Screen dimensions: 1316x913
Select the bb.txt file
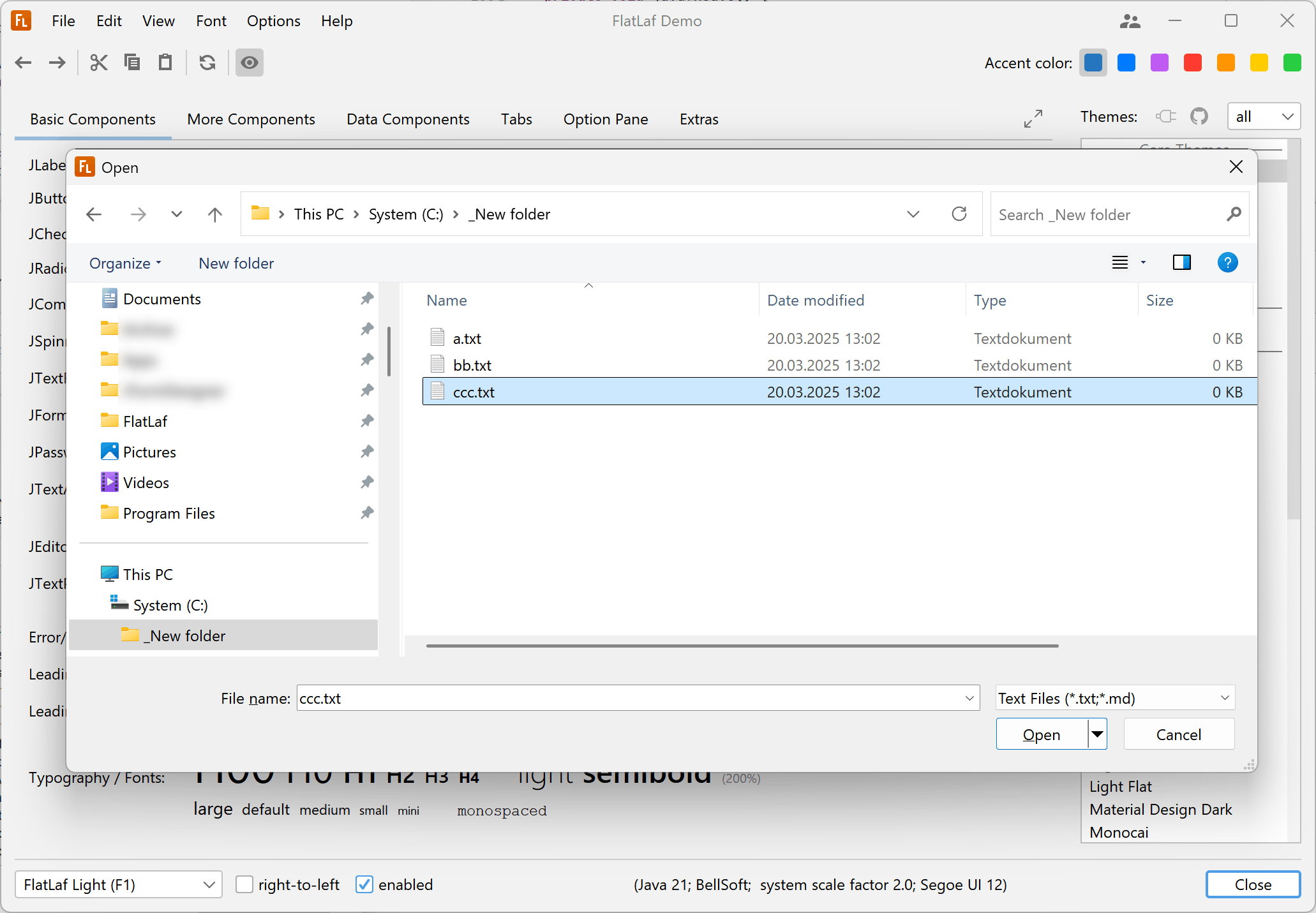point(839,365)
